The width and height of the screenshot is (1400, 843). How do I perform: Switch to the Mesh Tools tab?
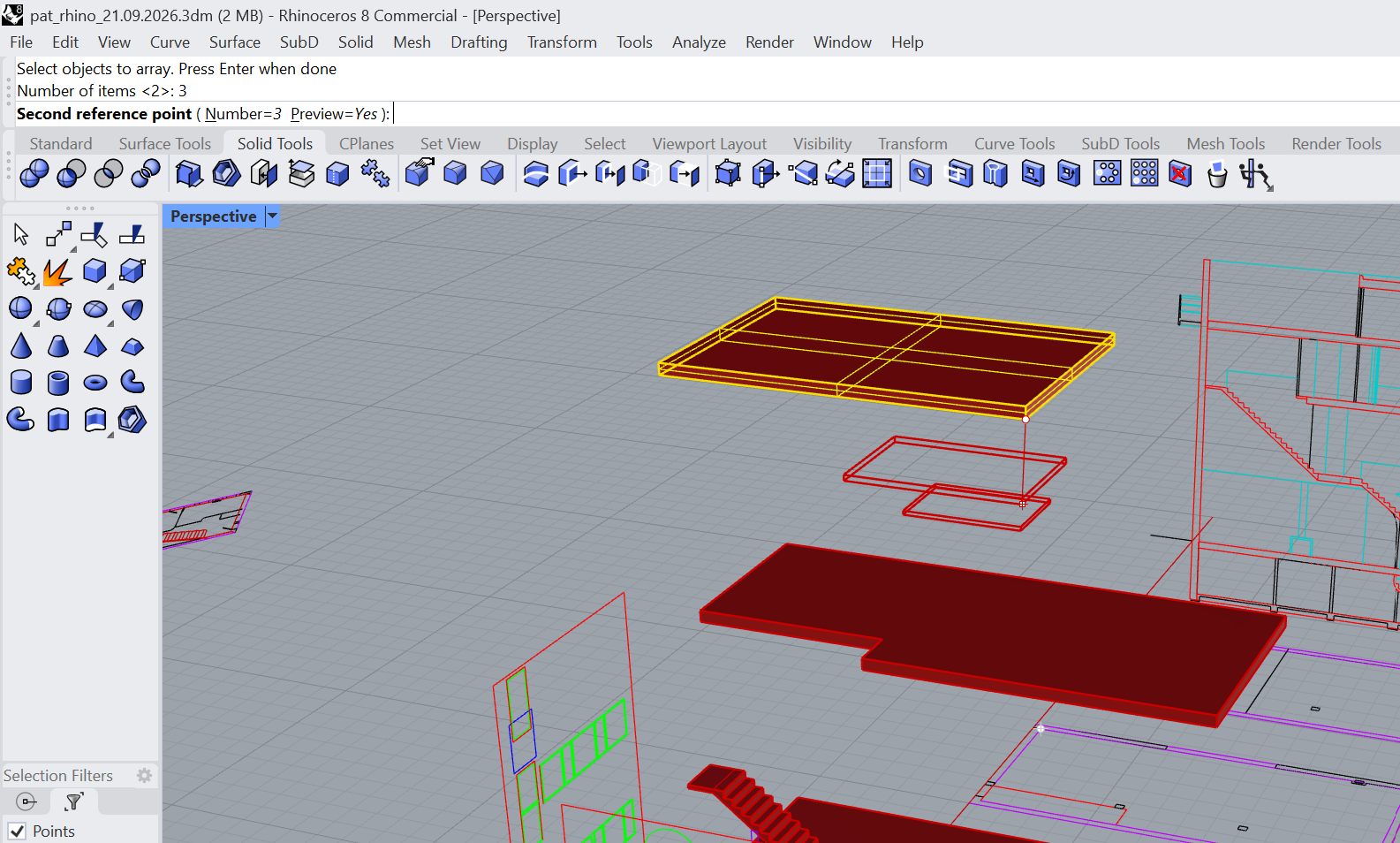1225,144
